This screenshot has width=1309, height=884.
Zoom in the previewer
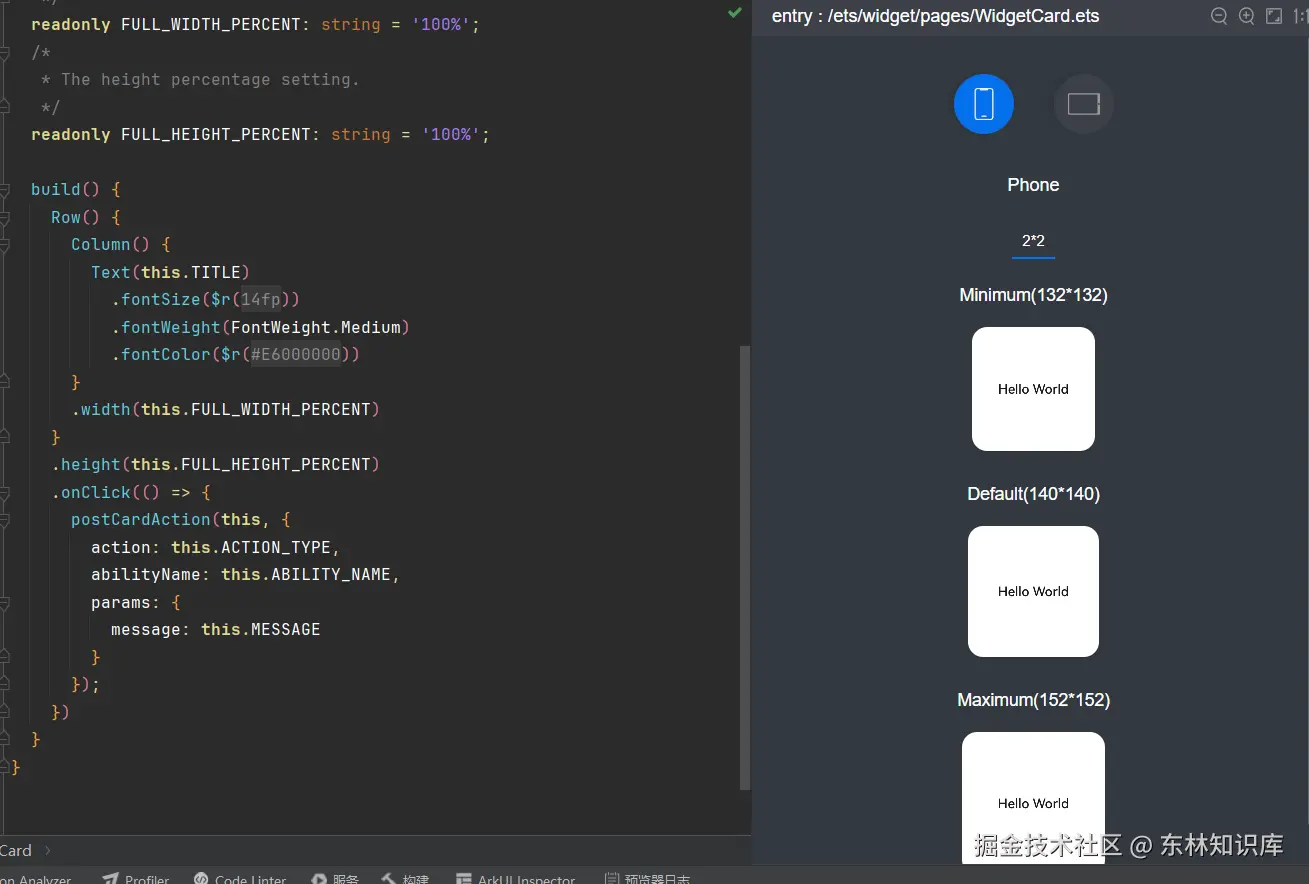[x=1246, y=16]
